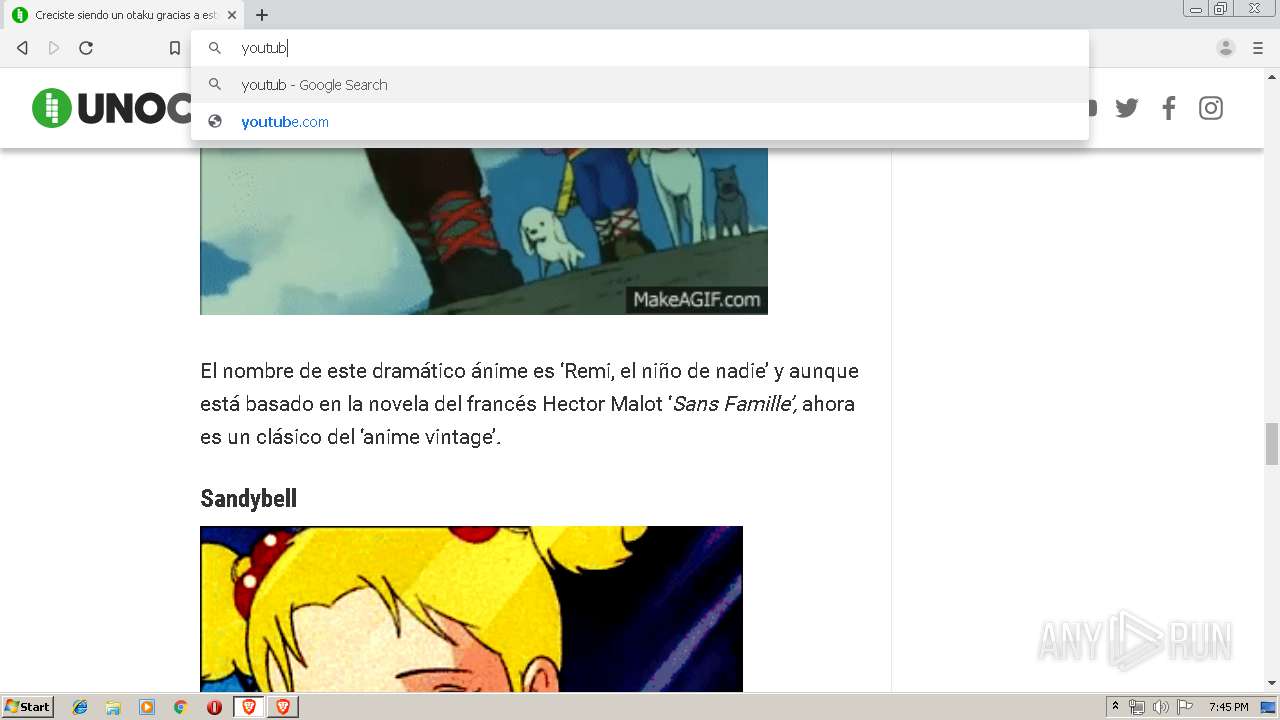Click the 'Sandybell' heading

[248, 498]
